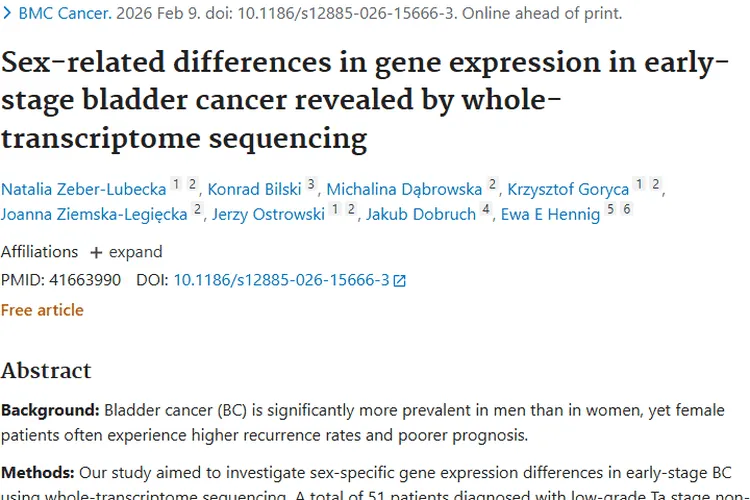
Task: Click the plus icon beside expand
Action: click(96, 252)
